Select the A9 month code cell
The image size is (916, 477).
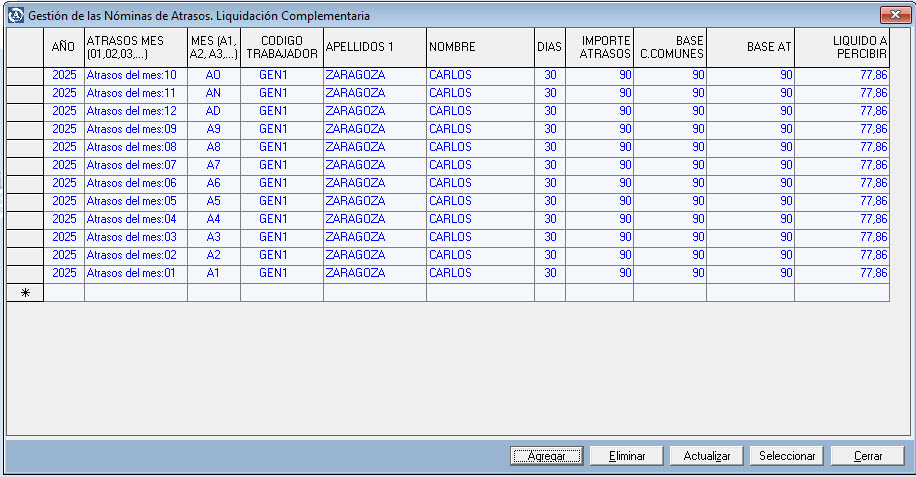213,130
